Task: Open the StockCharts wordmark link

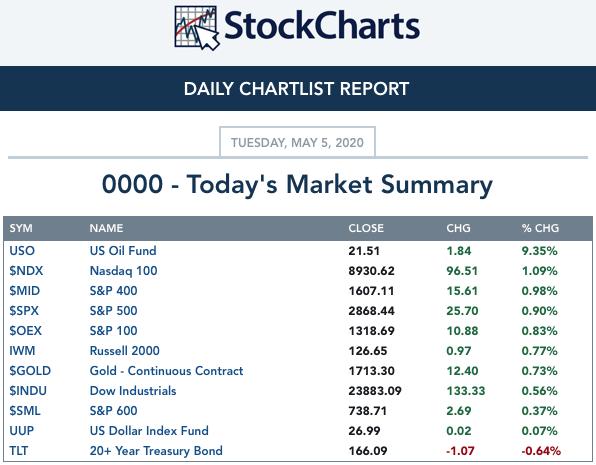Action: 322,25
